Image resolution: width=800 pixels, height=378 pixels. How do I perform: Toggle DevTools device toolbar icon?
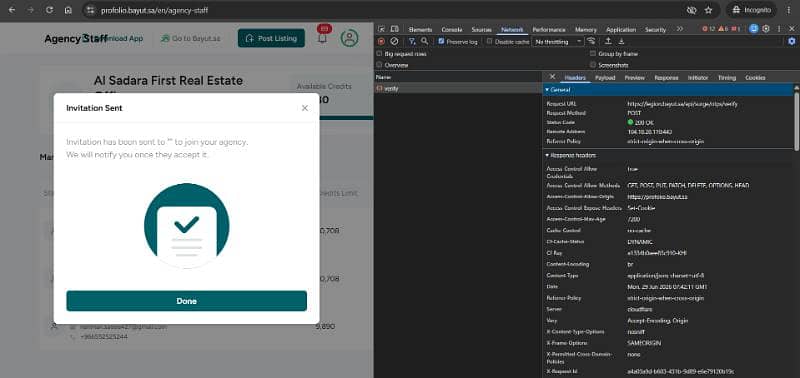tap(394, 30)
